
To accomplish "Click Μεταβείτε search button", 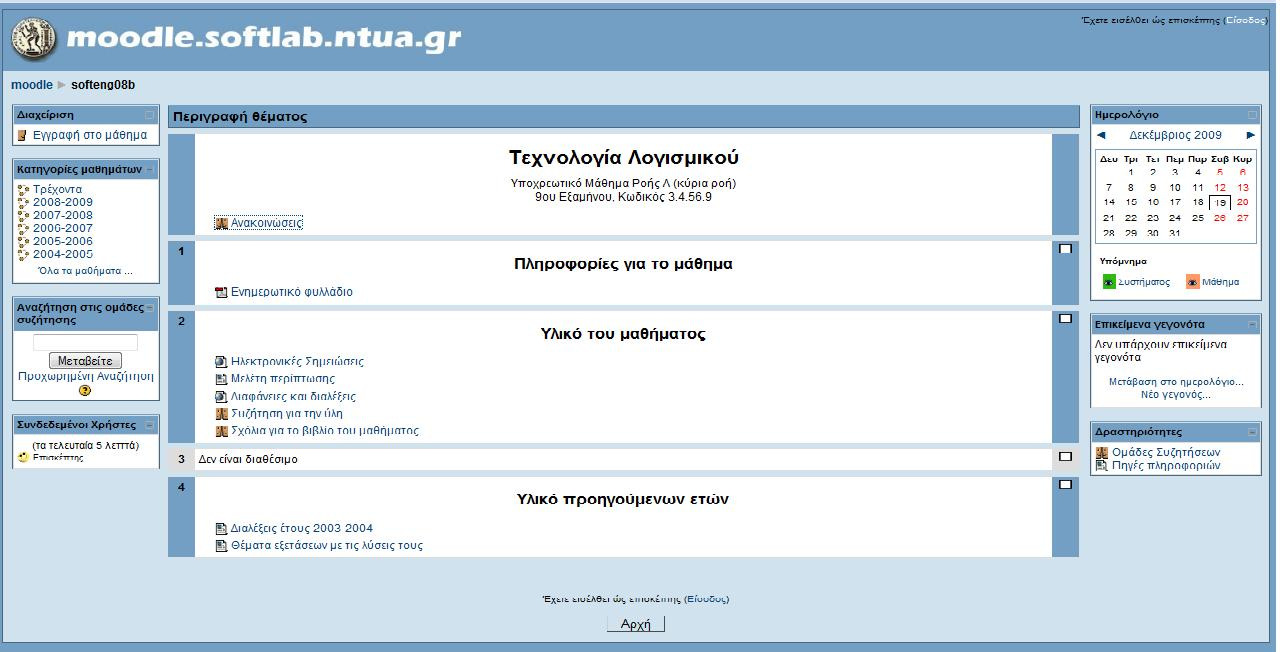I will 85,361.
